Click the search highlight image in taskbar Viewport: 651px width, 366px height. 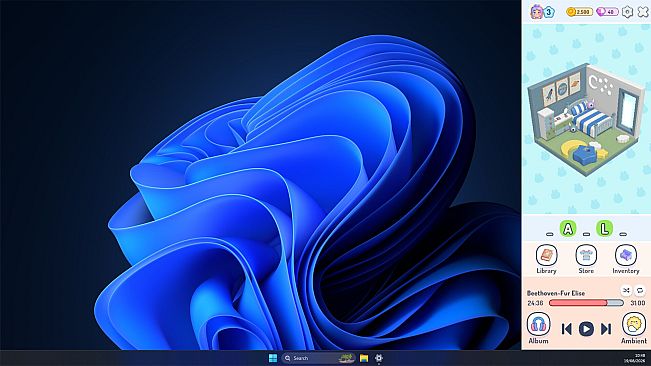pos(346,358)
